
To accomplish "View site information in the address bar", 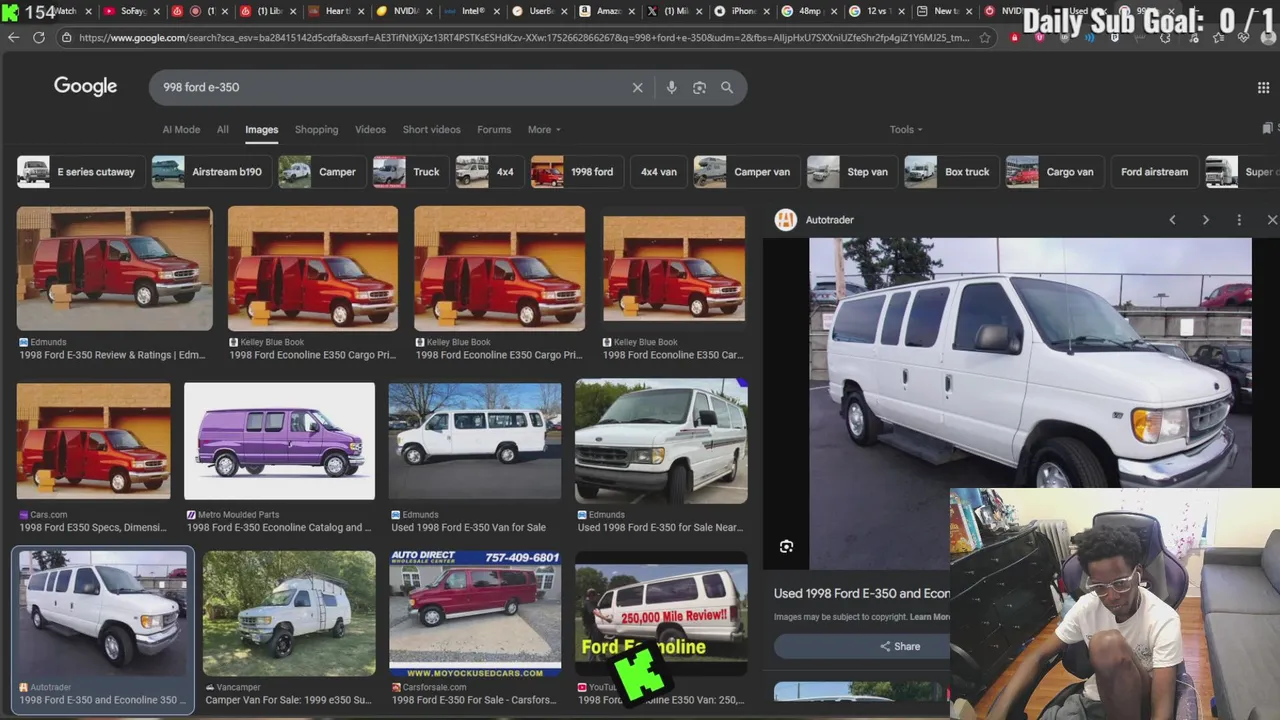I will click(x=66, y=38).
